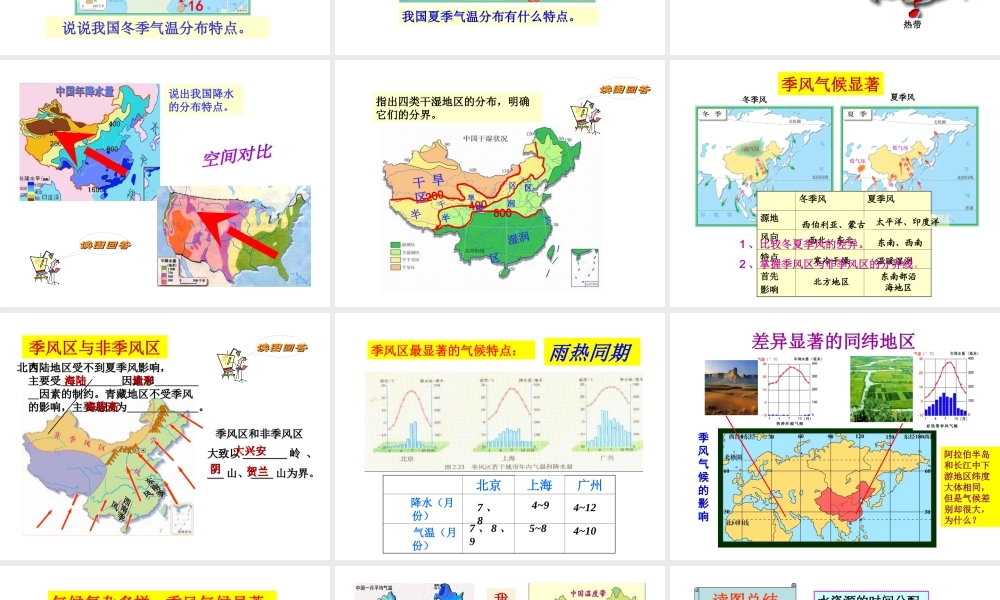Screen dimensions: 1000x600
Task: Select the 季风气候显著 slide title
Action: [830, 84]
